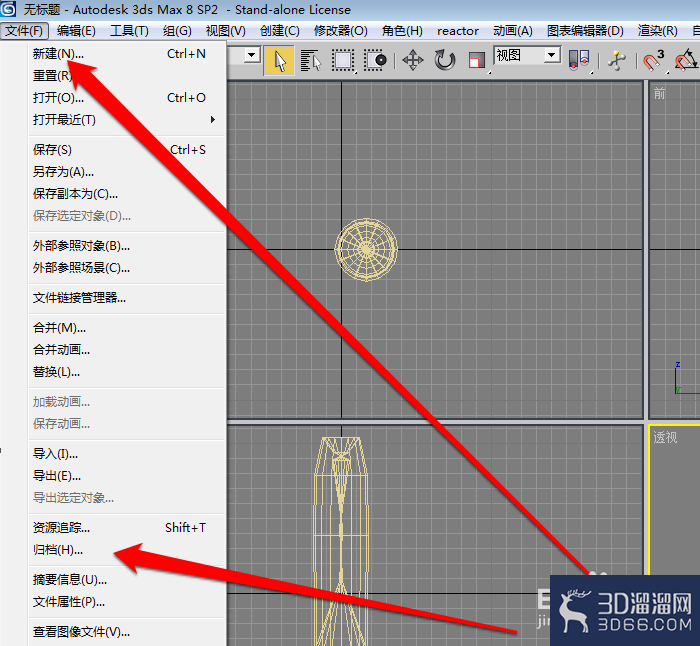Click the Use Pivot Point Center icon
This screenshot has height=646, width=700.
point(579,60)
